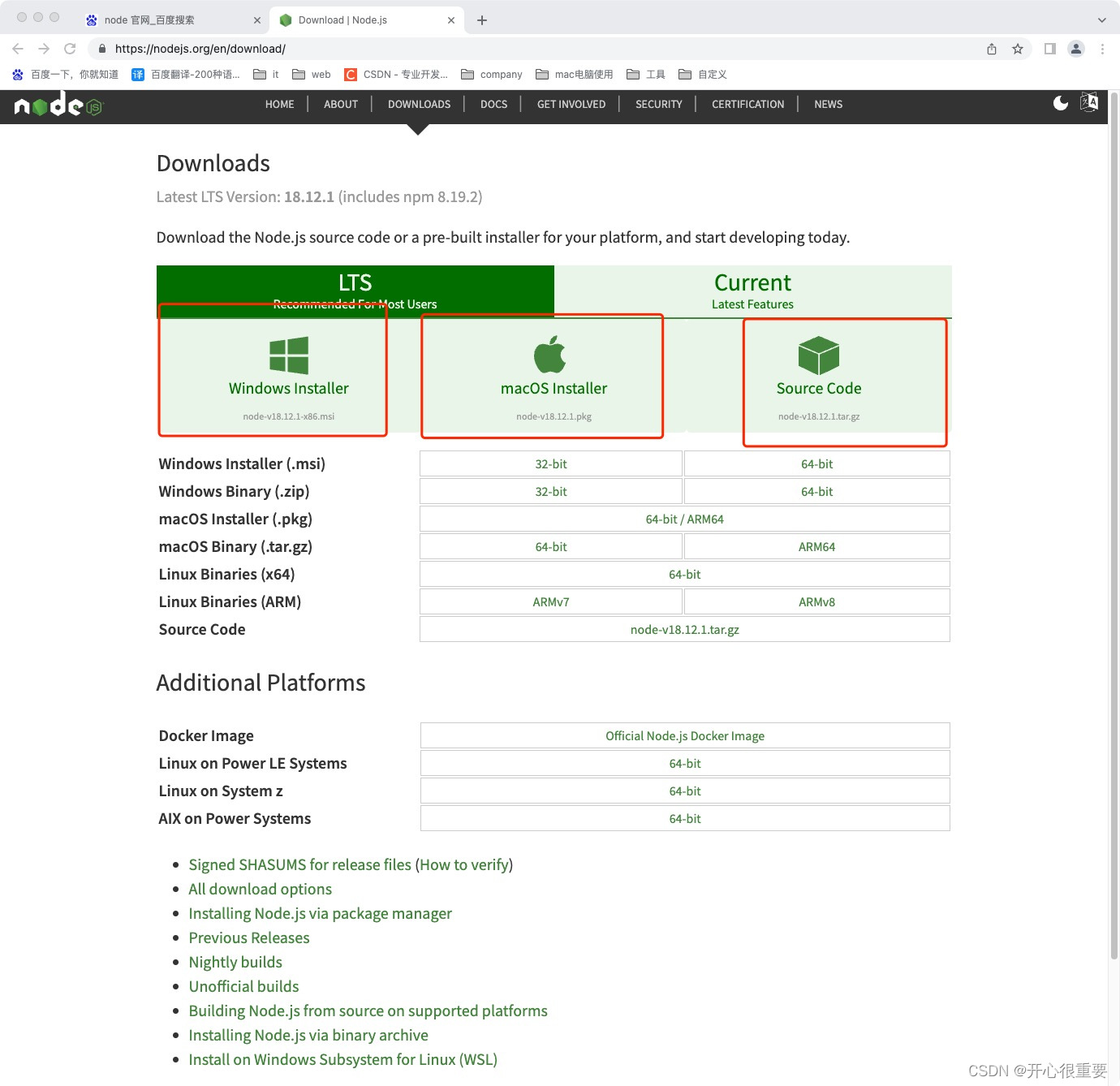Open the language translation icon
Screen dimensions: 1120x1086
(1089, 102)
